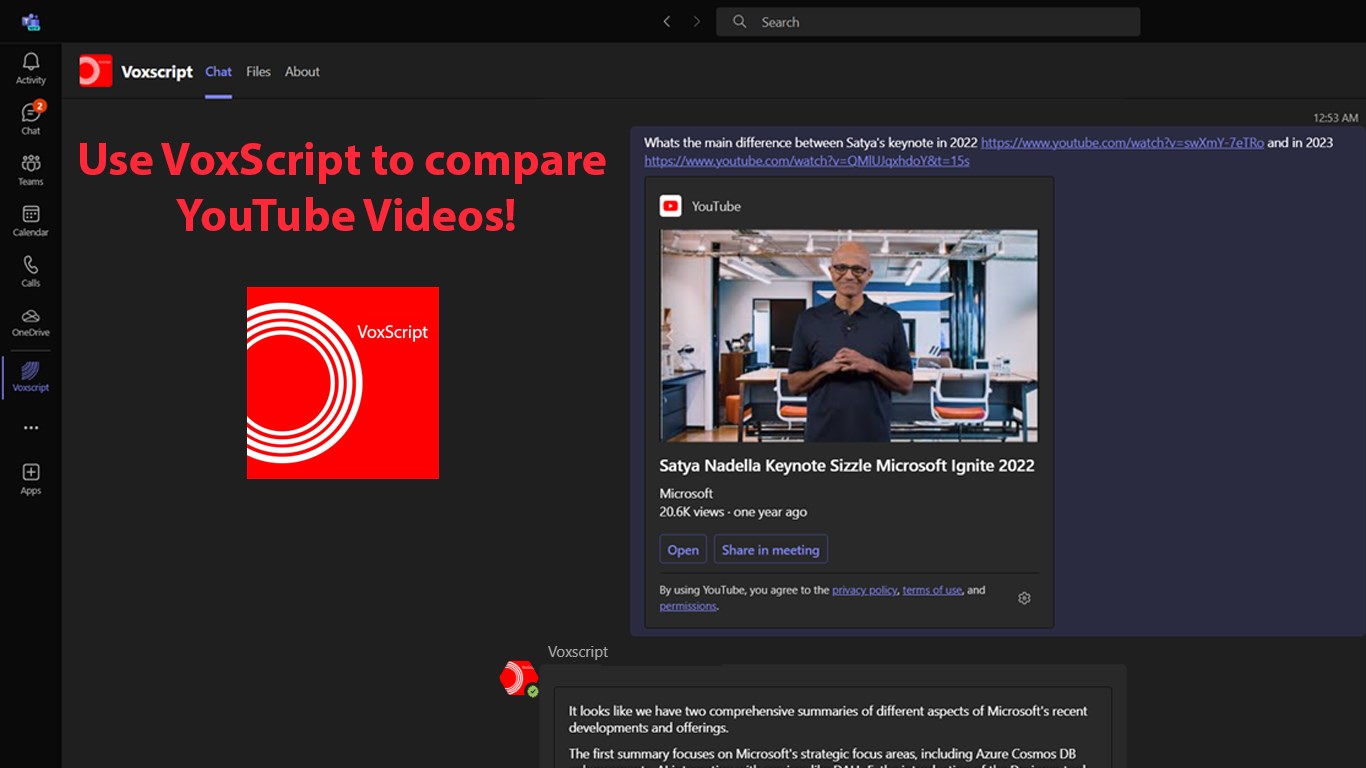Image resolution: width=1366 pixels, height=768 pixels.
Task: Switch to the Chat tab
Action: coord(218,72)
